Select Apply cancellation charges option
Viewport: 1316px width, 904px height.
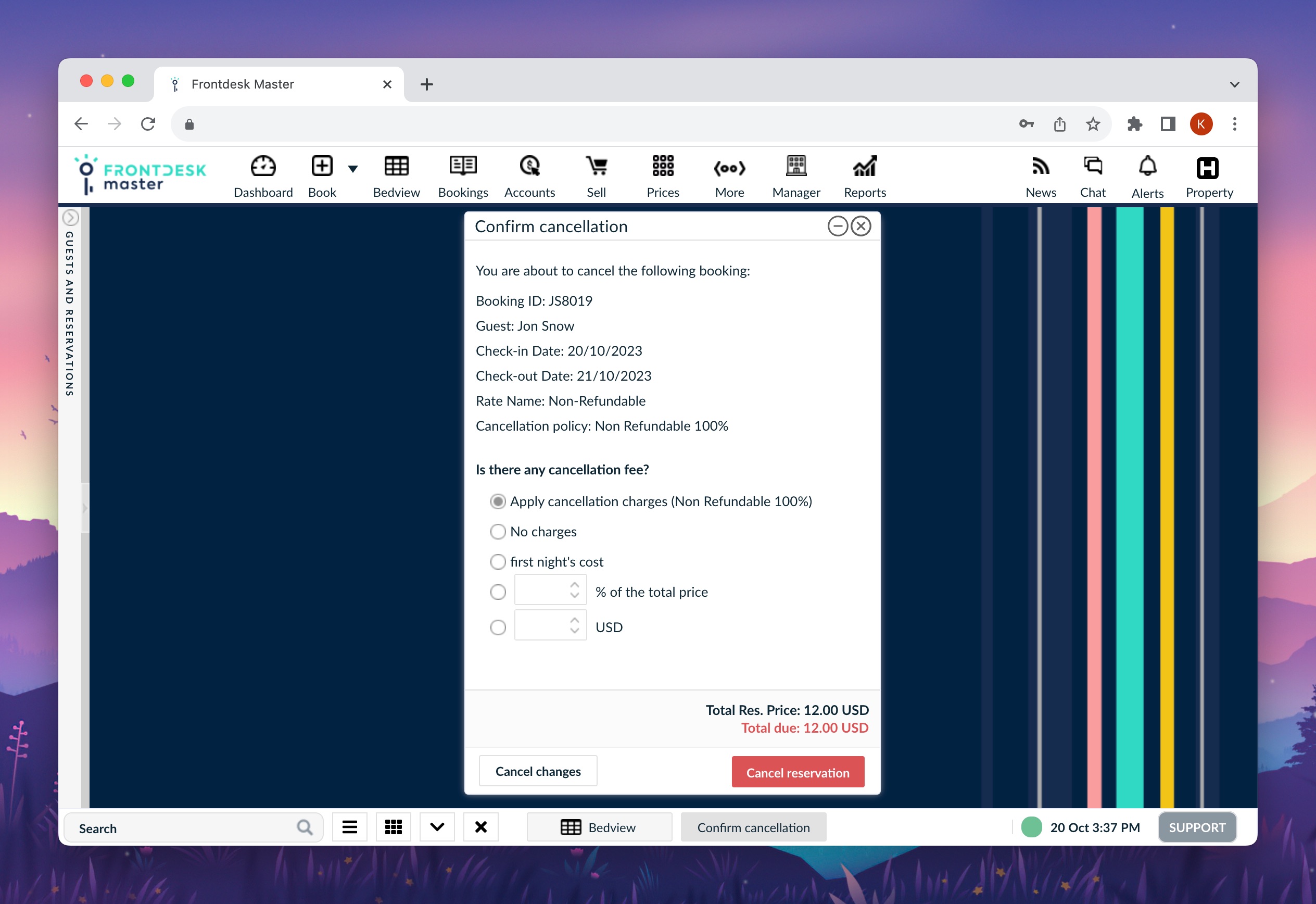pos(498,501)
